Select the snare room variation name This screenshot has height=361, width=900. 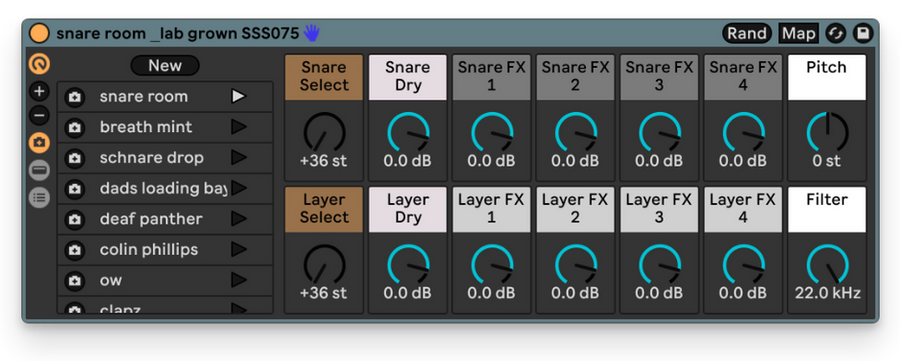point(143,96)
